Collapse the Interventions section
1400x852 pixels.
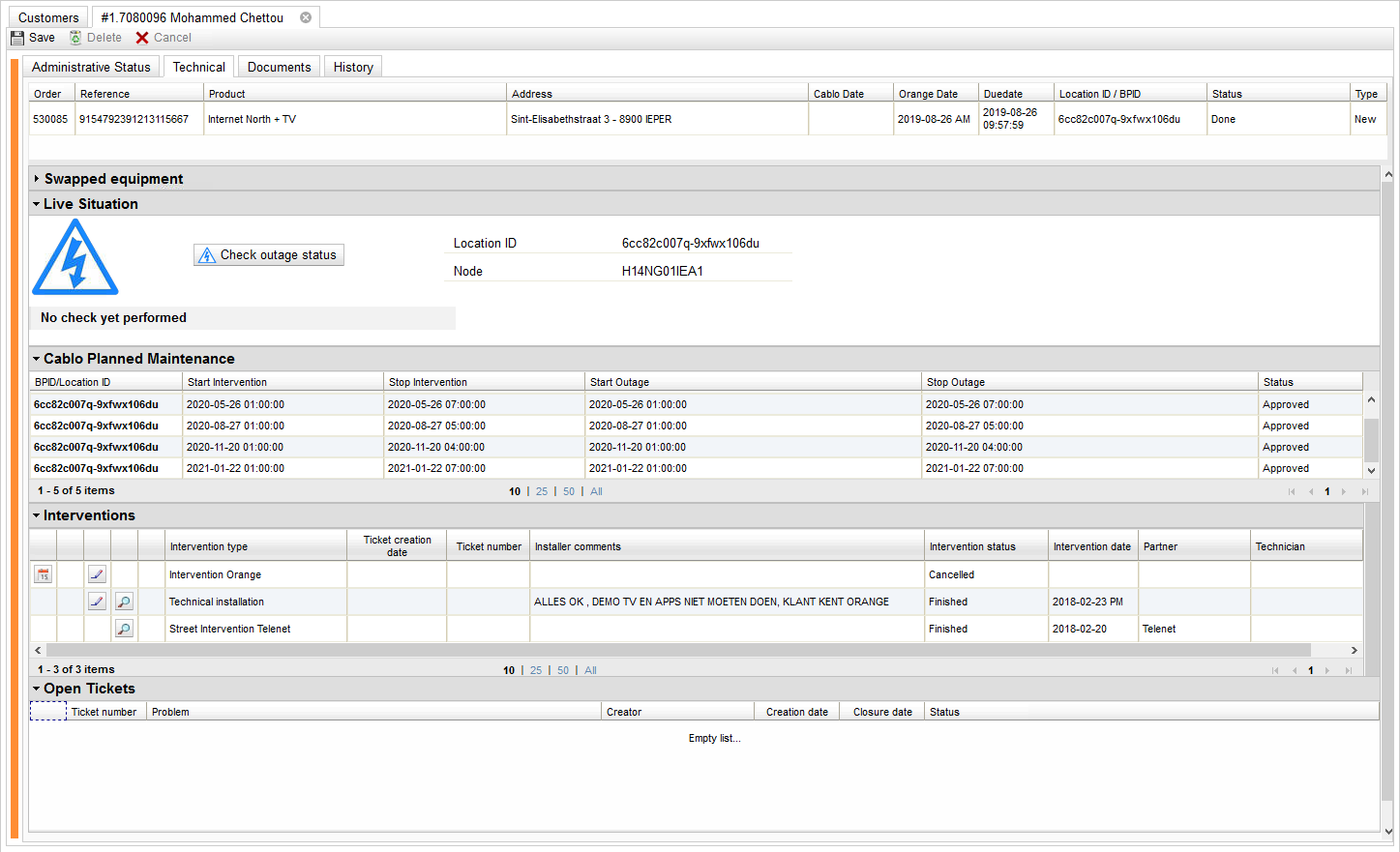tap(37, 515)
